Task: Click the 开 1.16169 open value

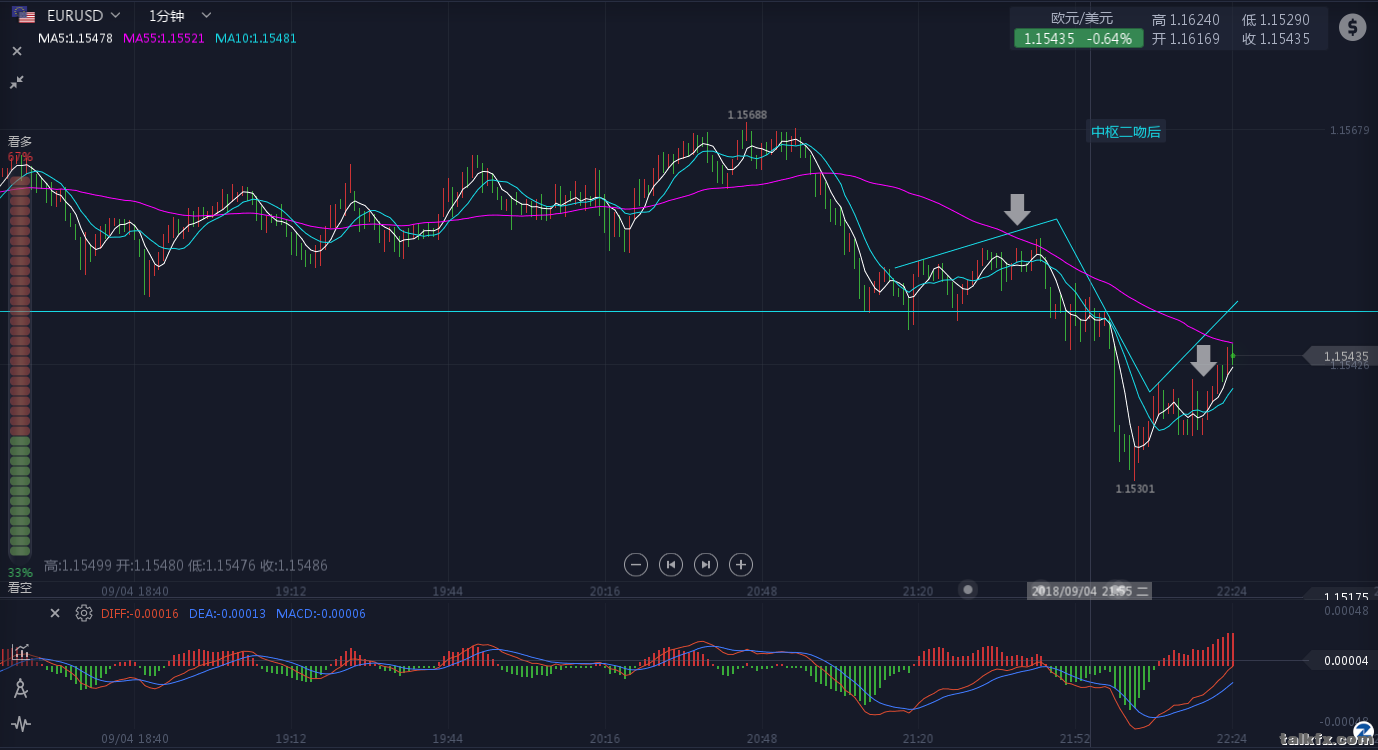Action: pyautogui.click(x=1186, y=39)
